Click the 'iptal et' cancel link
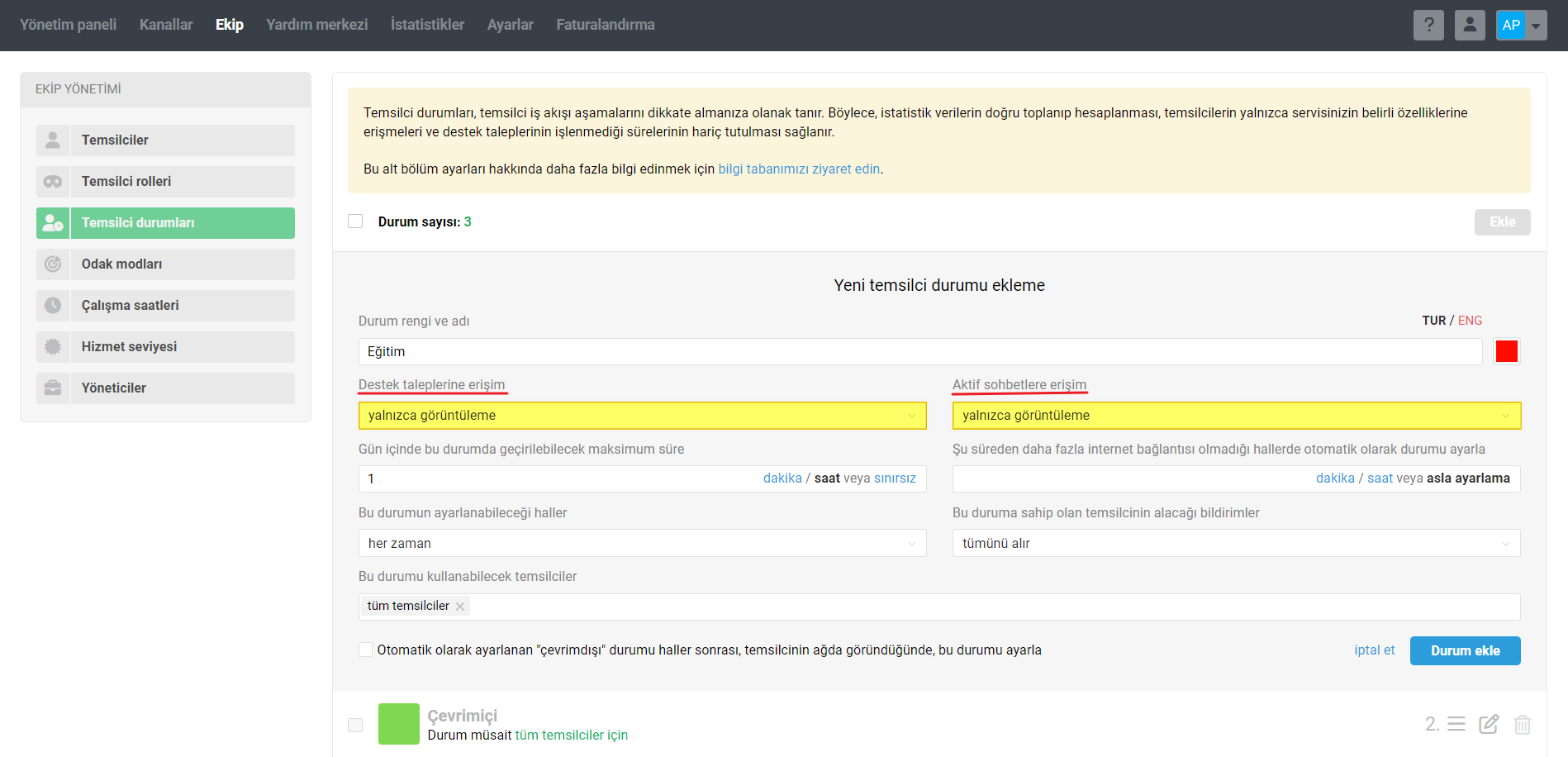1568x757 pixels. point(1374,650)
